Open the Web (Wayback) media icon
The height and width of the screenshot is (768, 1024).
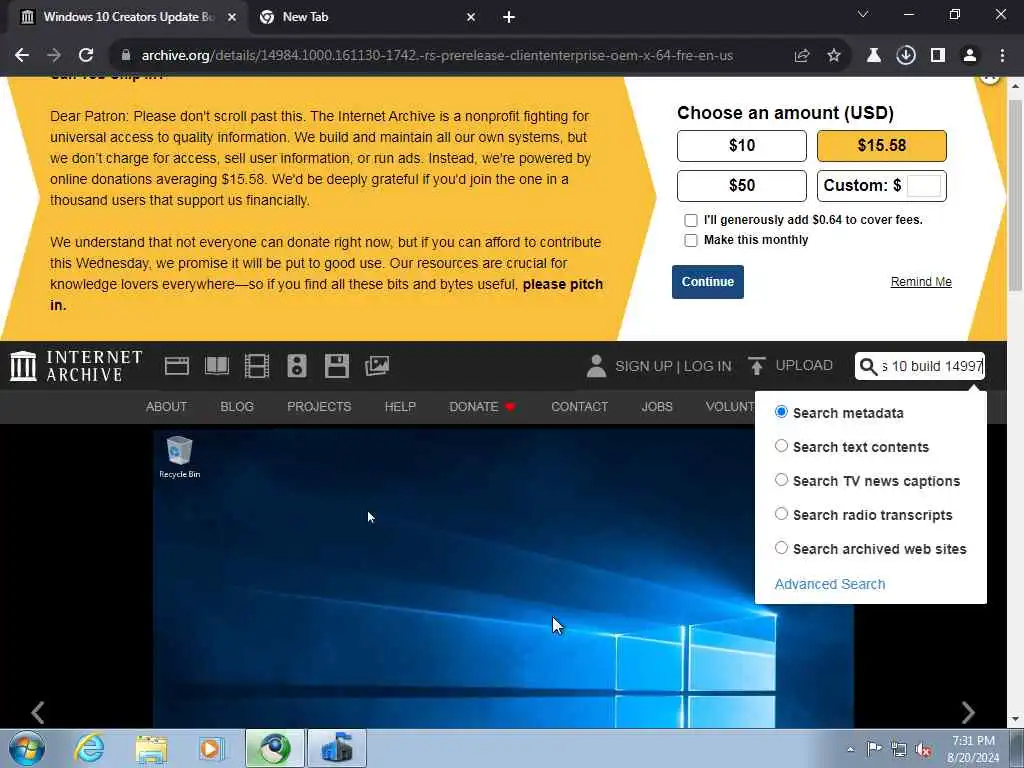(176, 366)
